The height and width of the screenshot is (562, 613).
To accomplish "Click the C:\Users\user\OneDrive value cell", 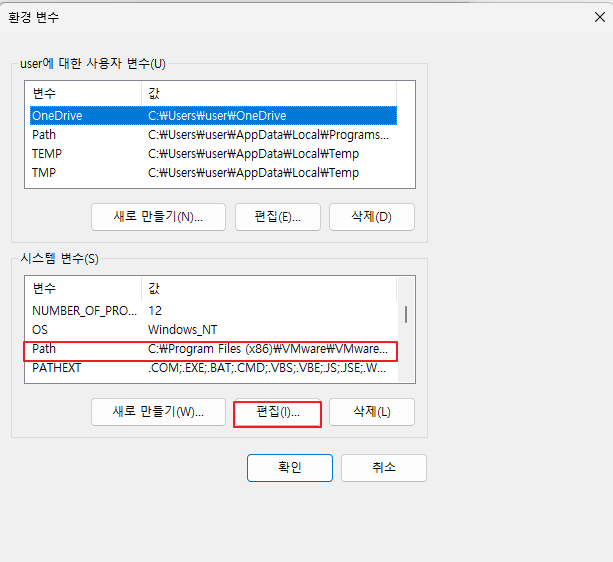I will tap(217, 116).
